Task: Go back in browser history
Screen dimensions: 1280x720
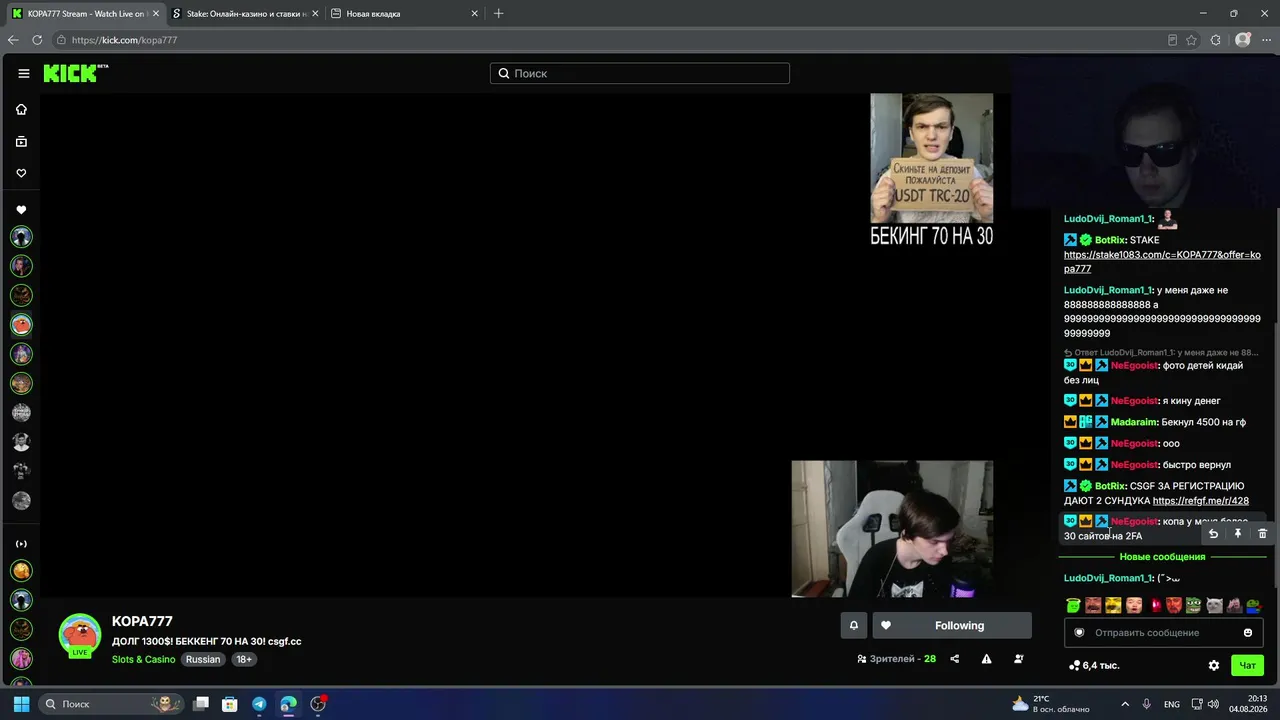Action: click(x=13, y=40)
